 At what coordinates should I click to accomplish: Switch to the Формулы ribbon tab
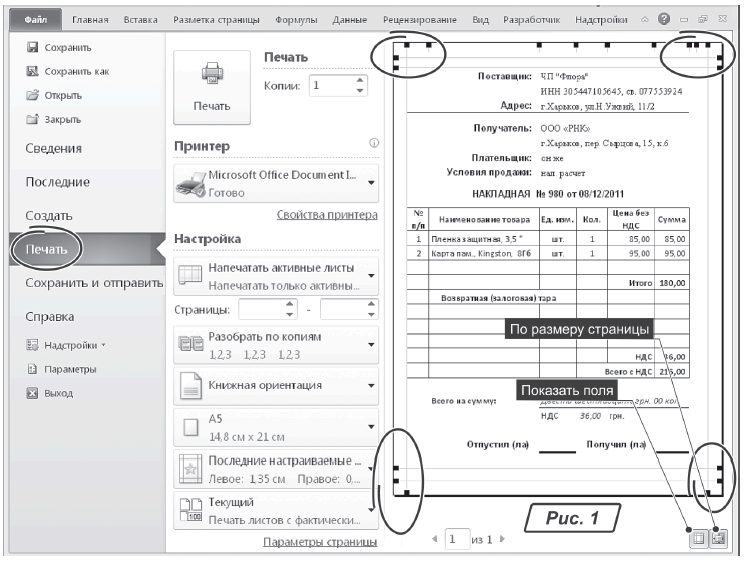pos(298,20)
